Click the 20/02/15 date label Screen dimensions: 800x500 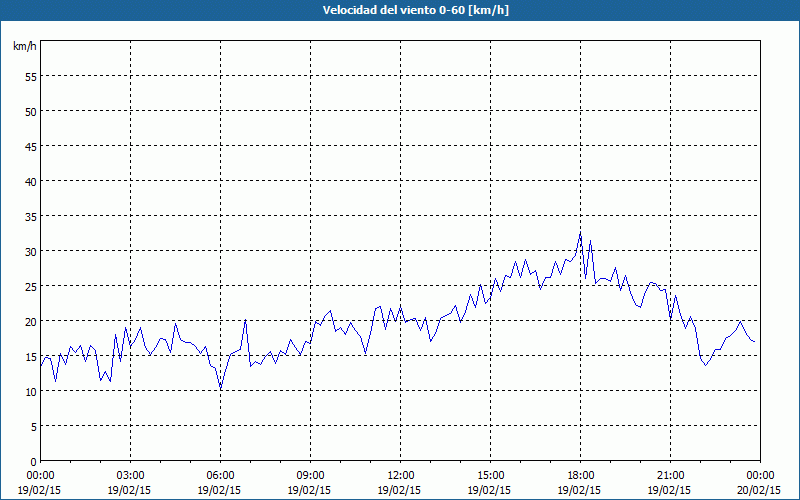[x=759, y=490]
